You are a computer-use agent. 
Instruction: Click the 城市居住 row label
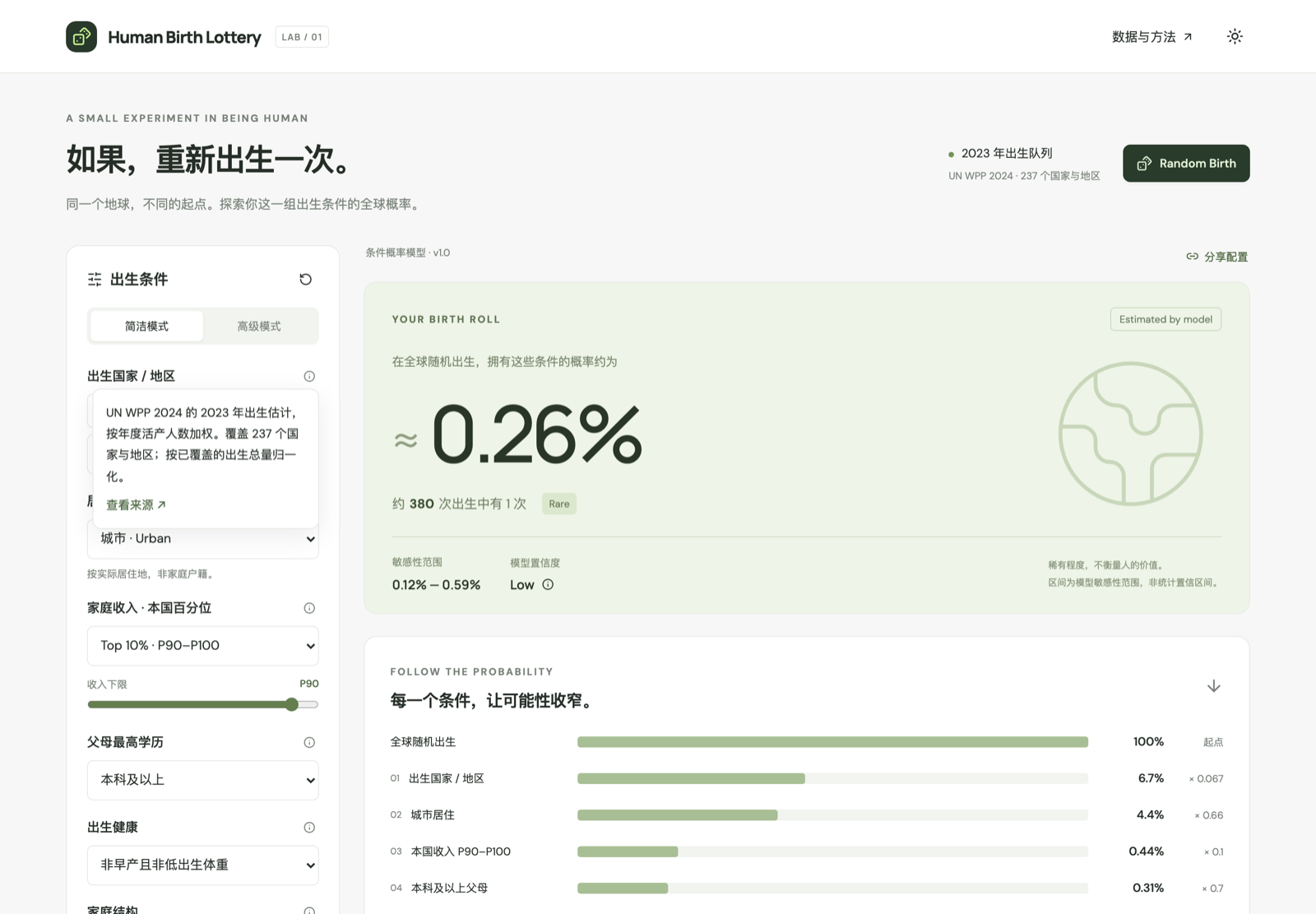coord(433,815)
